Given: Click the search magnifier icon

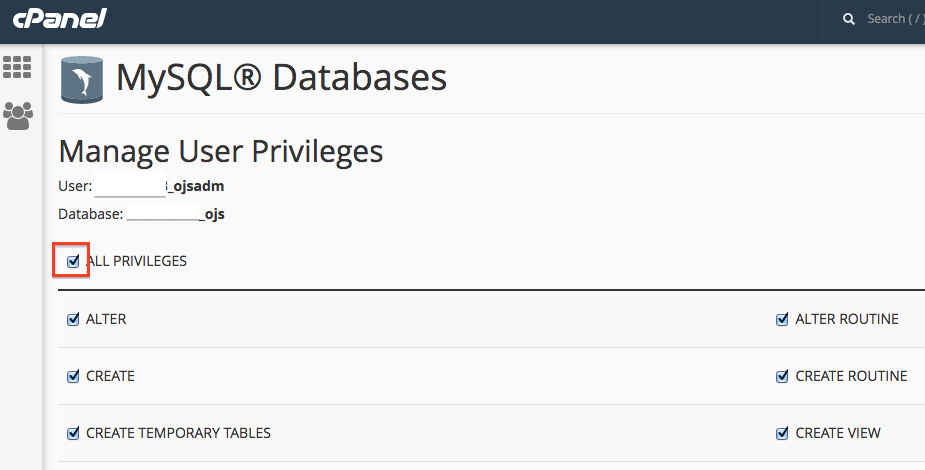Looking at the screenshot, I should tap(849, 19).
